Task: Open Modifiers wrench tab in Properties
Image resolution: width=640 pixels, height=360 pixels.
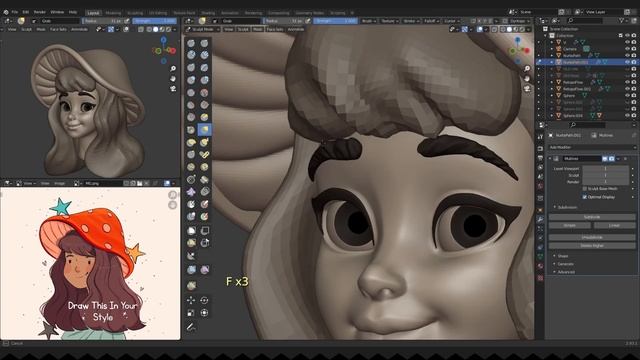Action: pos(540,219)
